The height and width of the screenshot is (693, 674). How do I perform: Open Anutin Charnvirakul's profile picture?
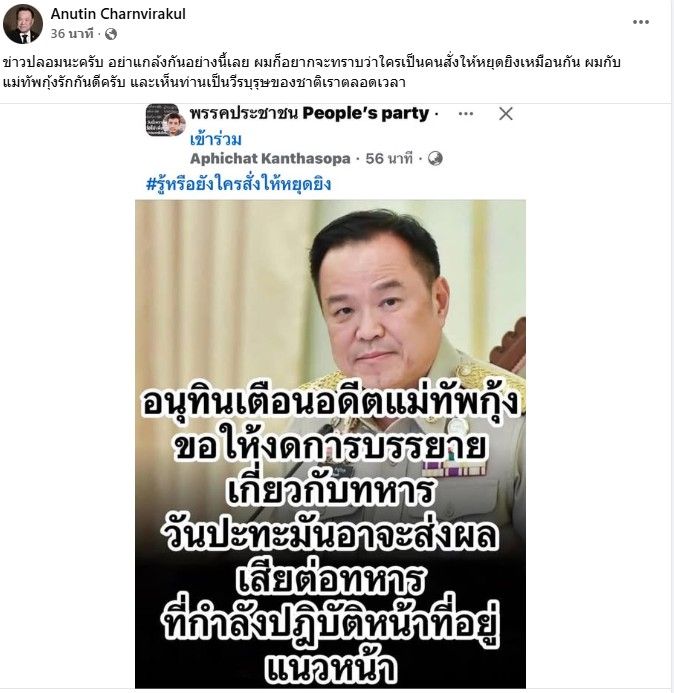click(23, 25)
